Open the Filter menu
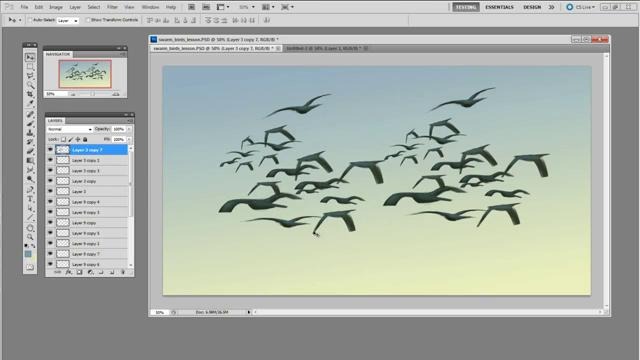The image size is (640, 360). pos(112,7)
